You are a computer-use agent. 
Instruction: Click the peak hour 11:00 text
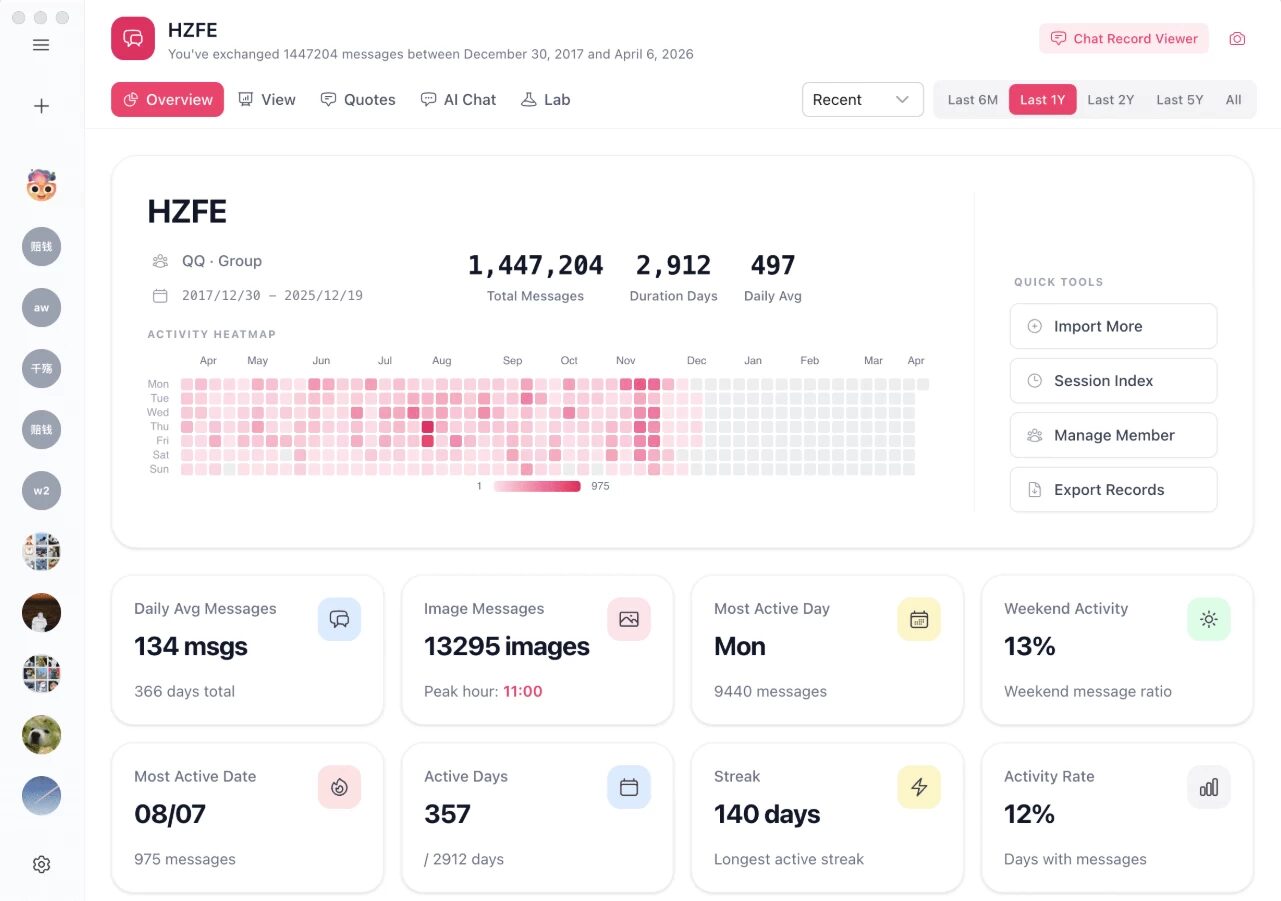(x=523, y=691)
